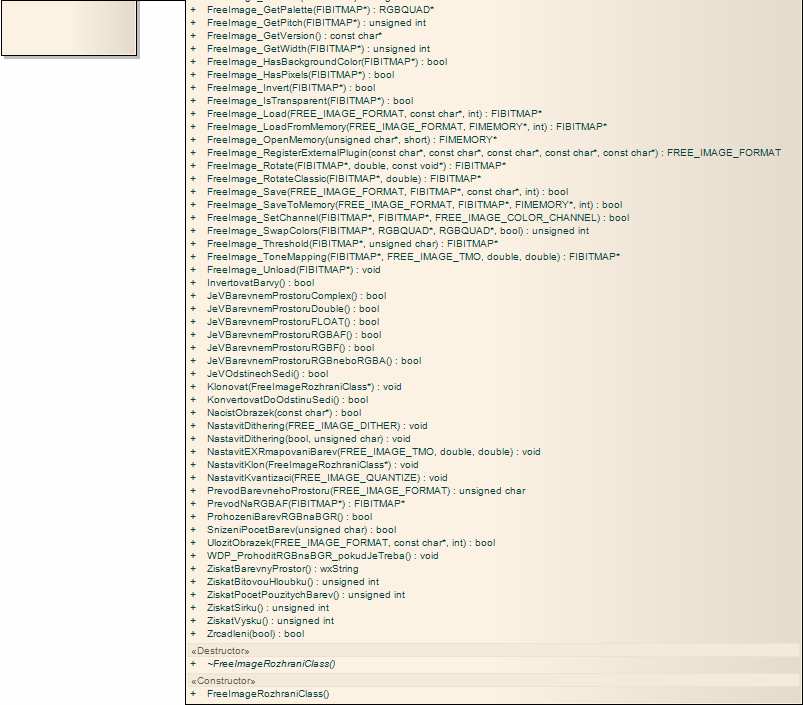Select the NastavitEXRmapovaniBarev method row
This screenshot has width=803, height=705.
click(x=374, y=452)
